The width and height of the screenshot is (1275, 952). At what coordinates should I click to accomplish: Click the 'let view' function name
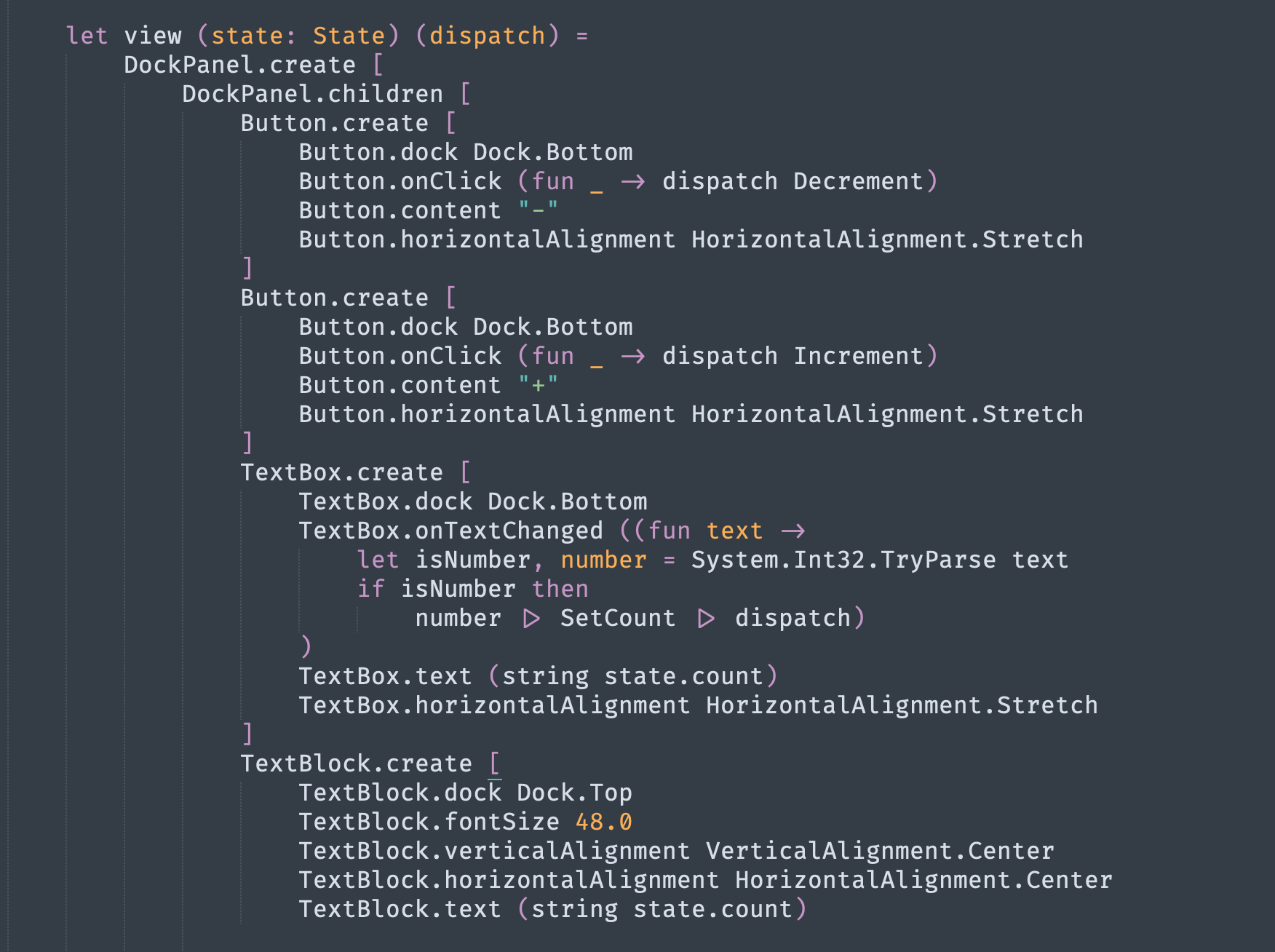153,36
